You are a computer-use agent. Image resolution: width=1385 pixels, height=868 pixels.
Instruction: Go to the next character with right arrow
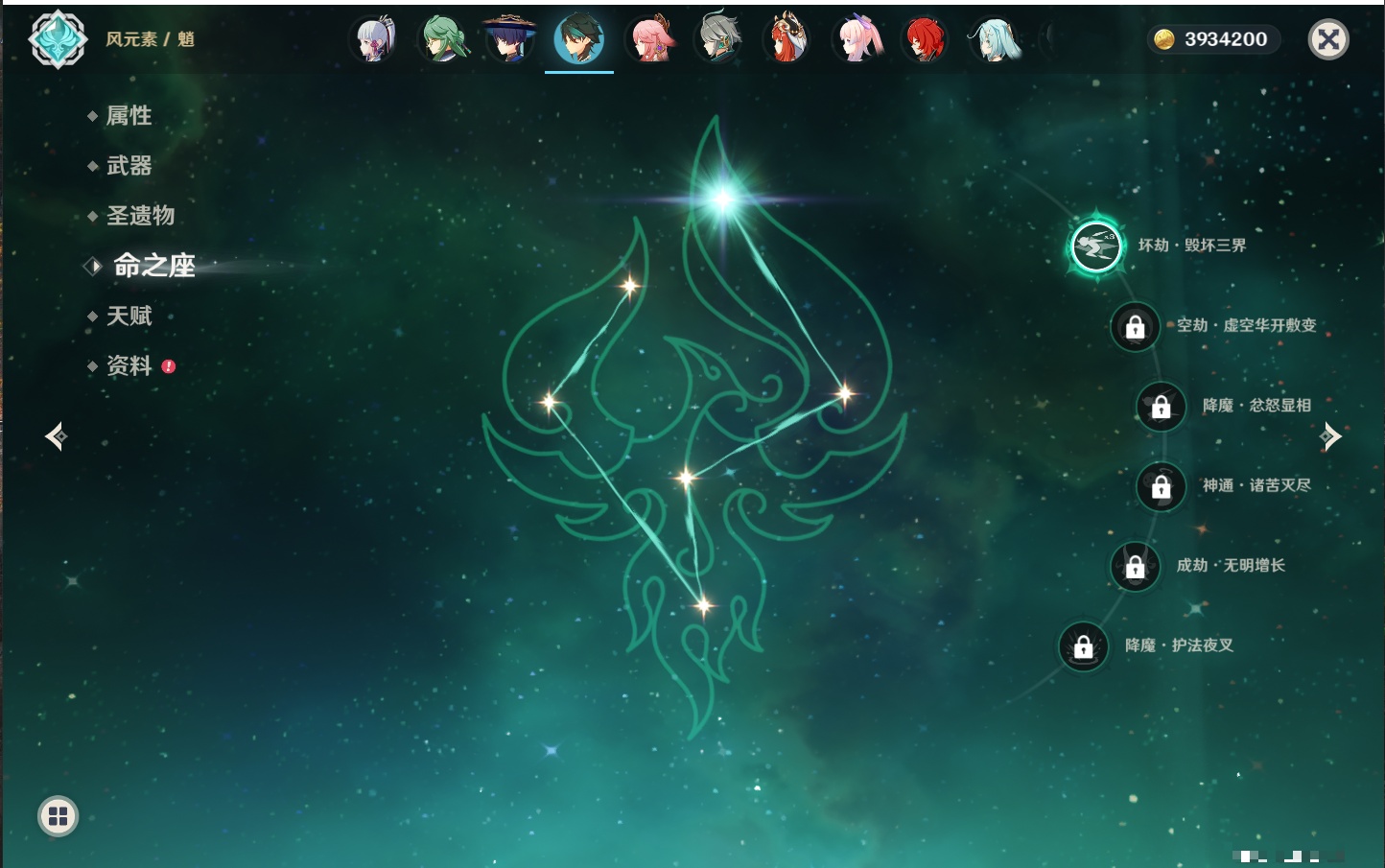click(1330, 436)
